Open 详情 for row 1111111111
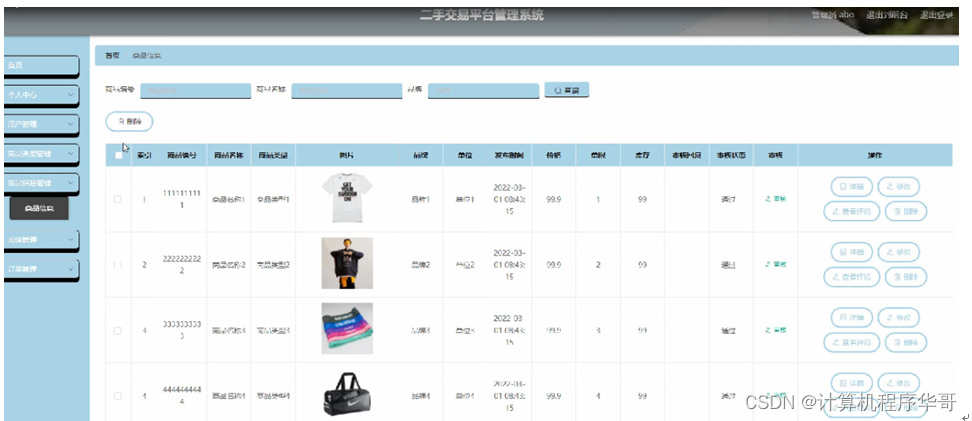Viewport: 972px width, 421px height. 851,186
